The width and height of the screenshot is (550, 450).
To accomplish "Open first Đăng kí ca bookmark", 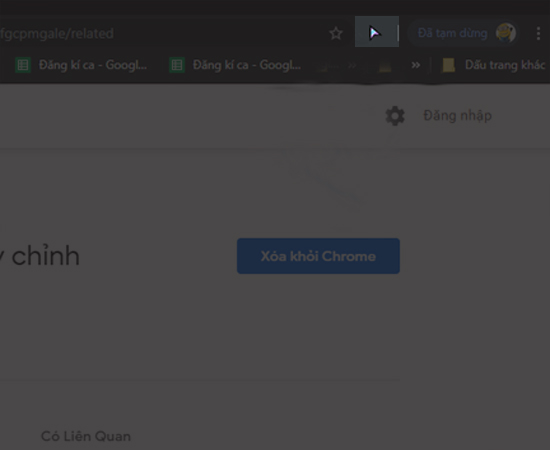I will coord(81,65).
